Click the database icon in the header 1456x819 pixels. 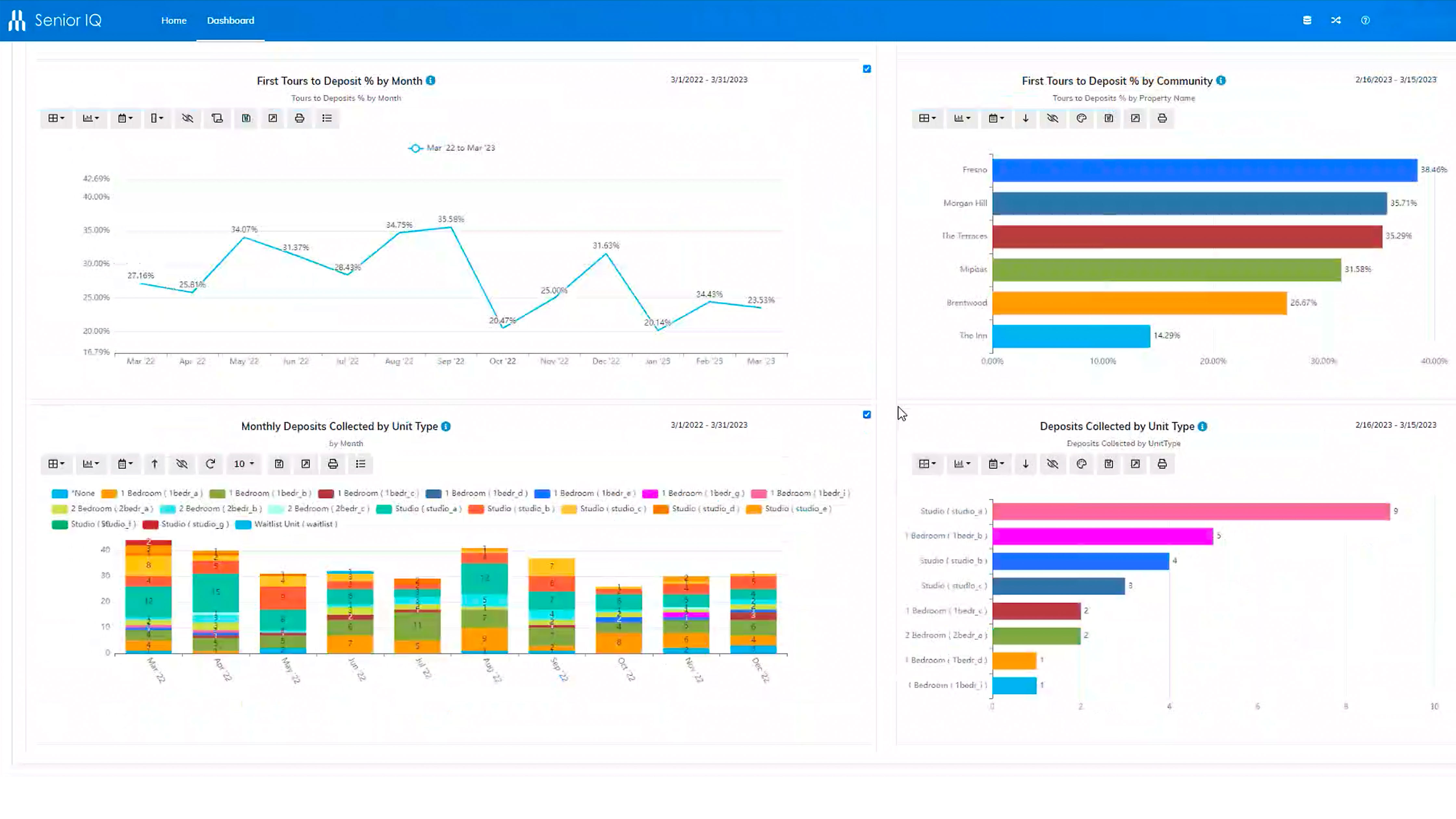tap(1307, 20)
